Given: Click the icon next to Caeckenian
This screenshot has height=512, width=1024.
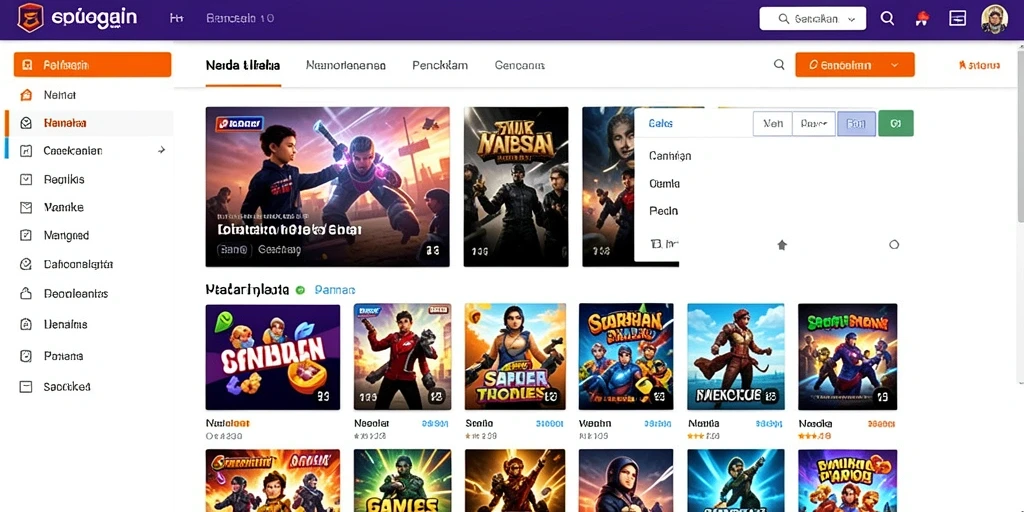Looking at the screenshot, I should tap(26, 151).
